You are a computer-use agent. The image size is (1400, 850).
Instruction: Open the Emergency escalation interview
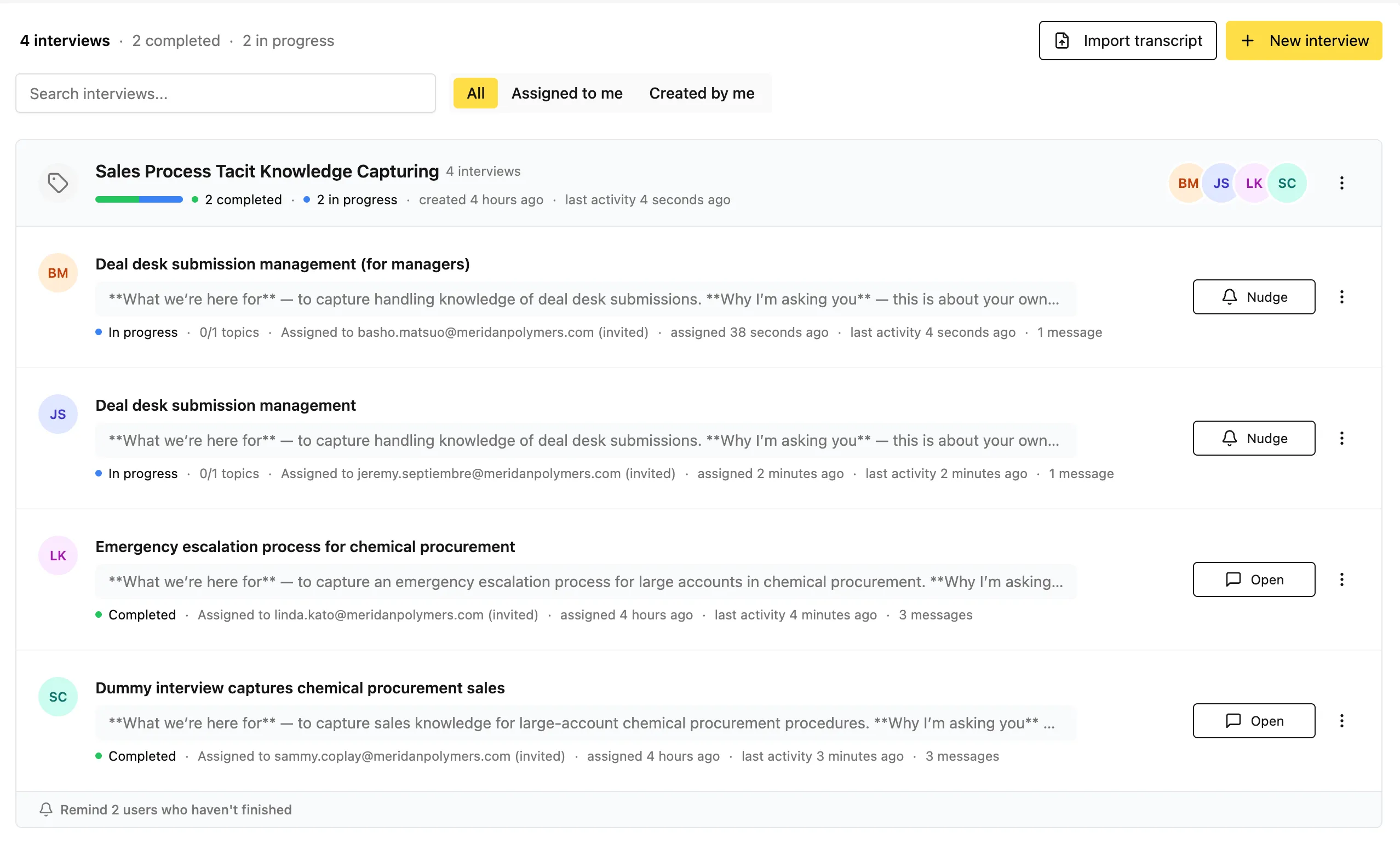[1253, 579]
